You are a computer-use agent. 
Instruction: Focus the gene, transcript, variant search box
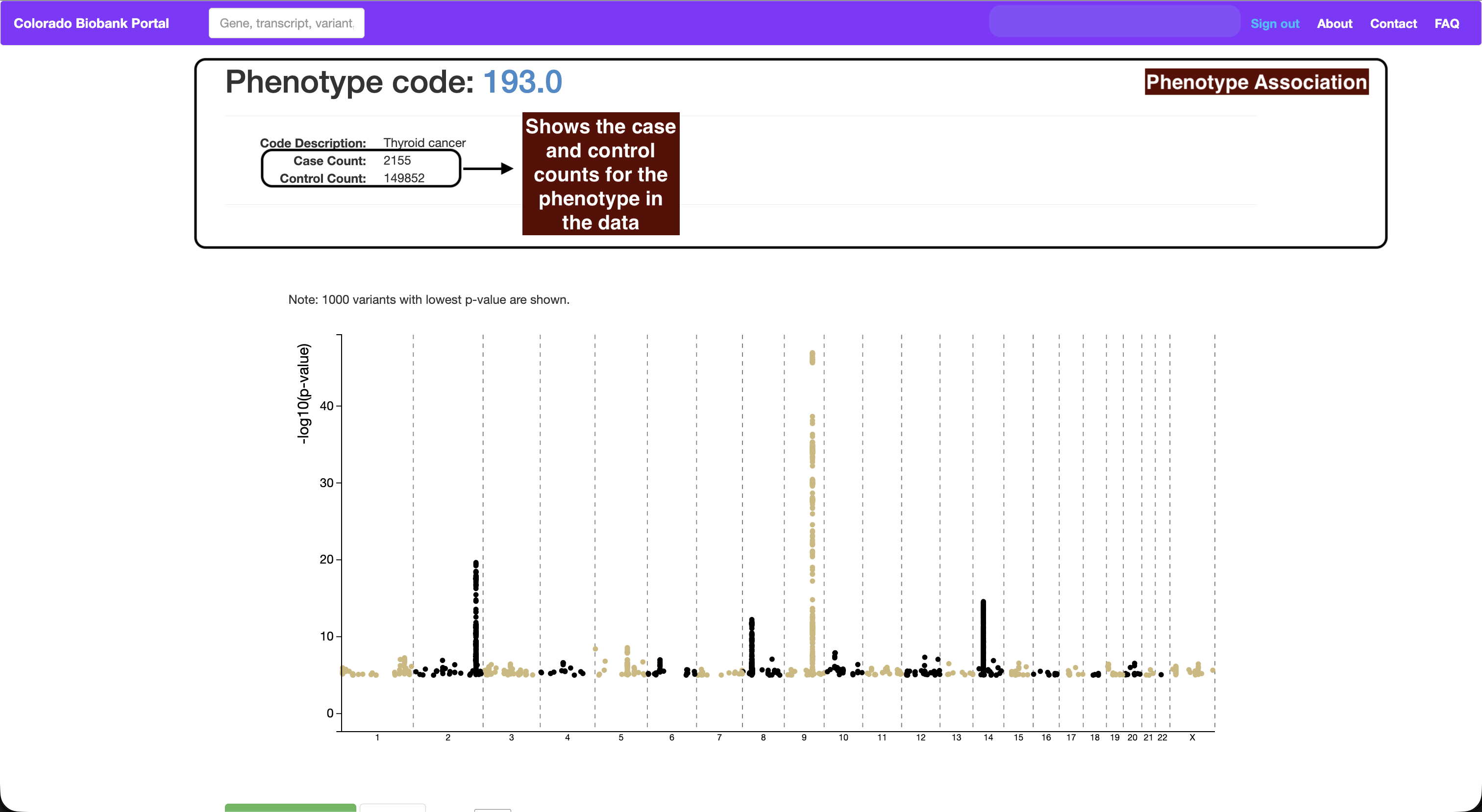(286, 23)
